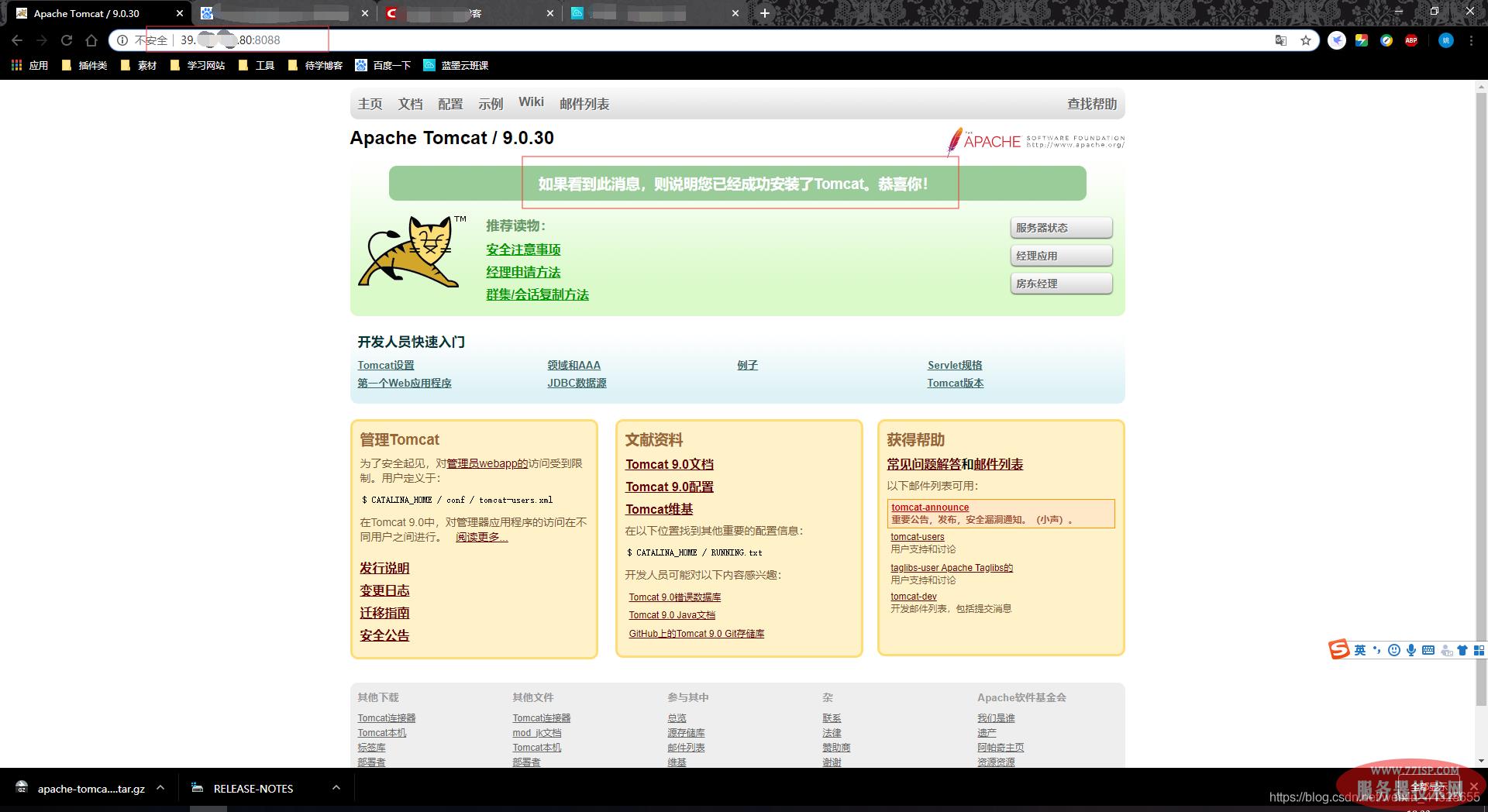Open the 插件类 bookmark folder

84,65
